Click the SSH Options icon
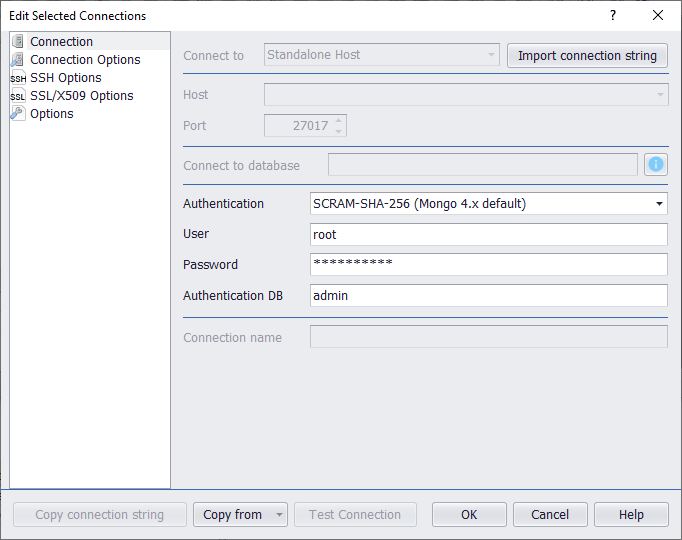The width and height of the screenshot is (682, 540). pos(18,78)
